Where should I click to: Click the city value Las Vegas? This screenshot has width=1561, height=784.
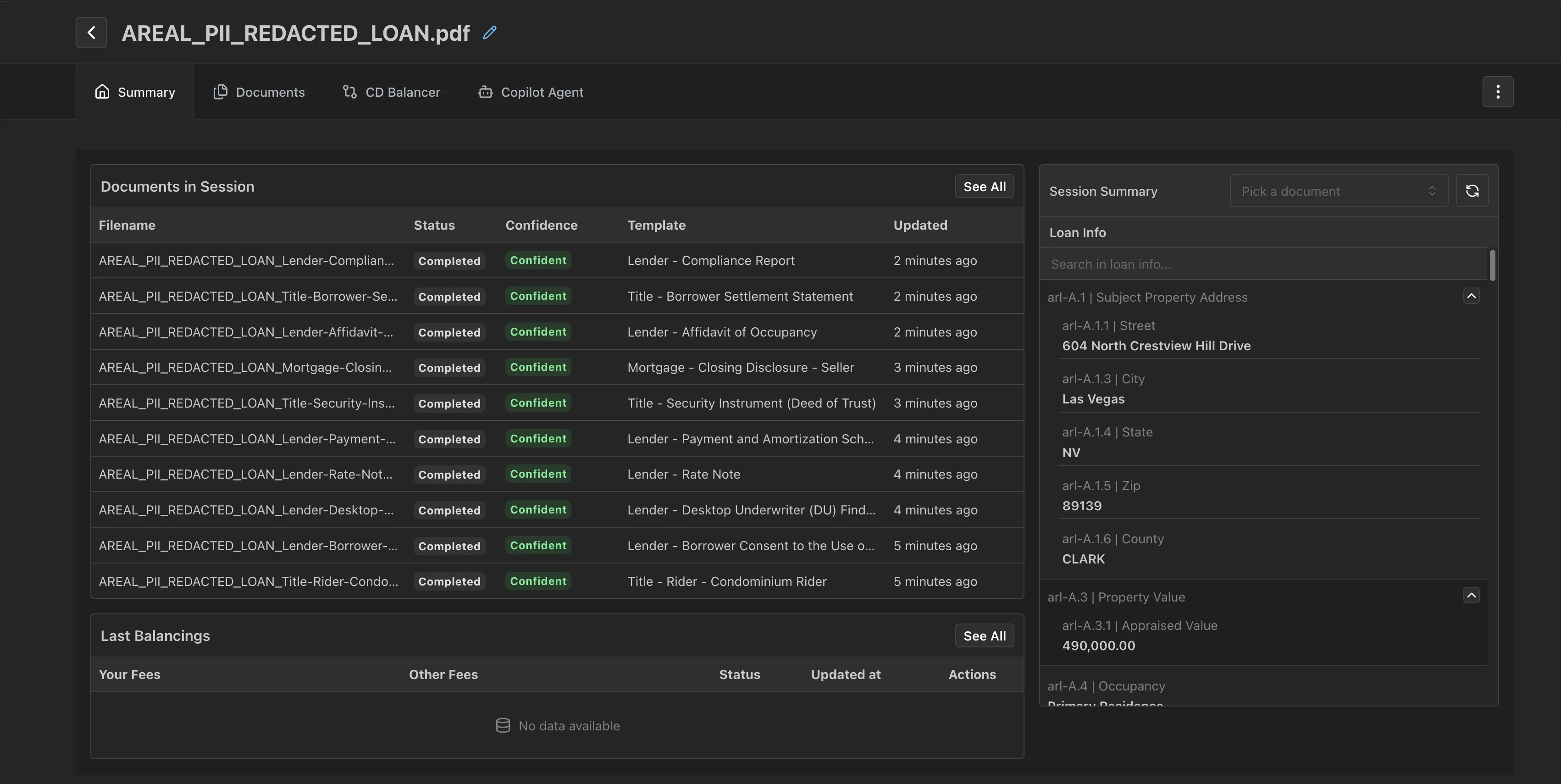point(1093,399)
